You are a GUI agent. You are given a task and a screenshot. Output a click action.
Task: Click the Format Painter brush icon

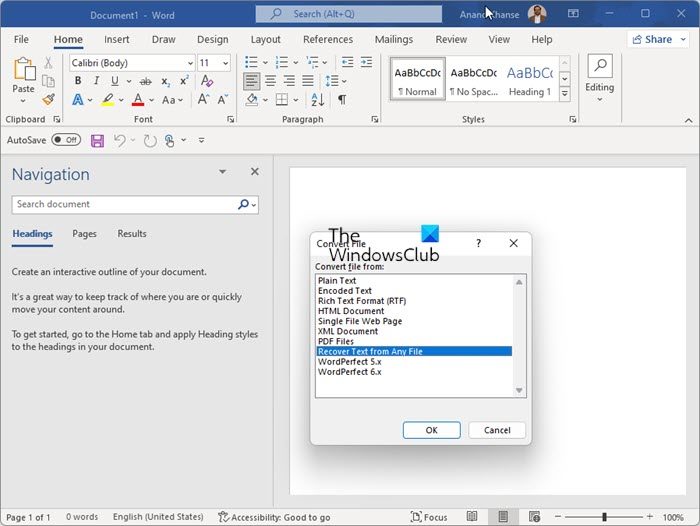point(48,100)
